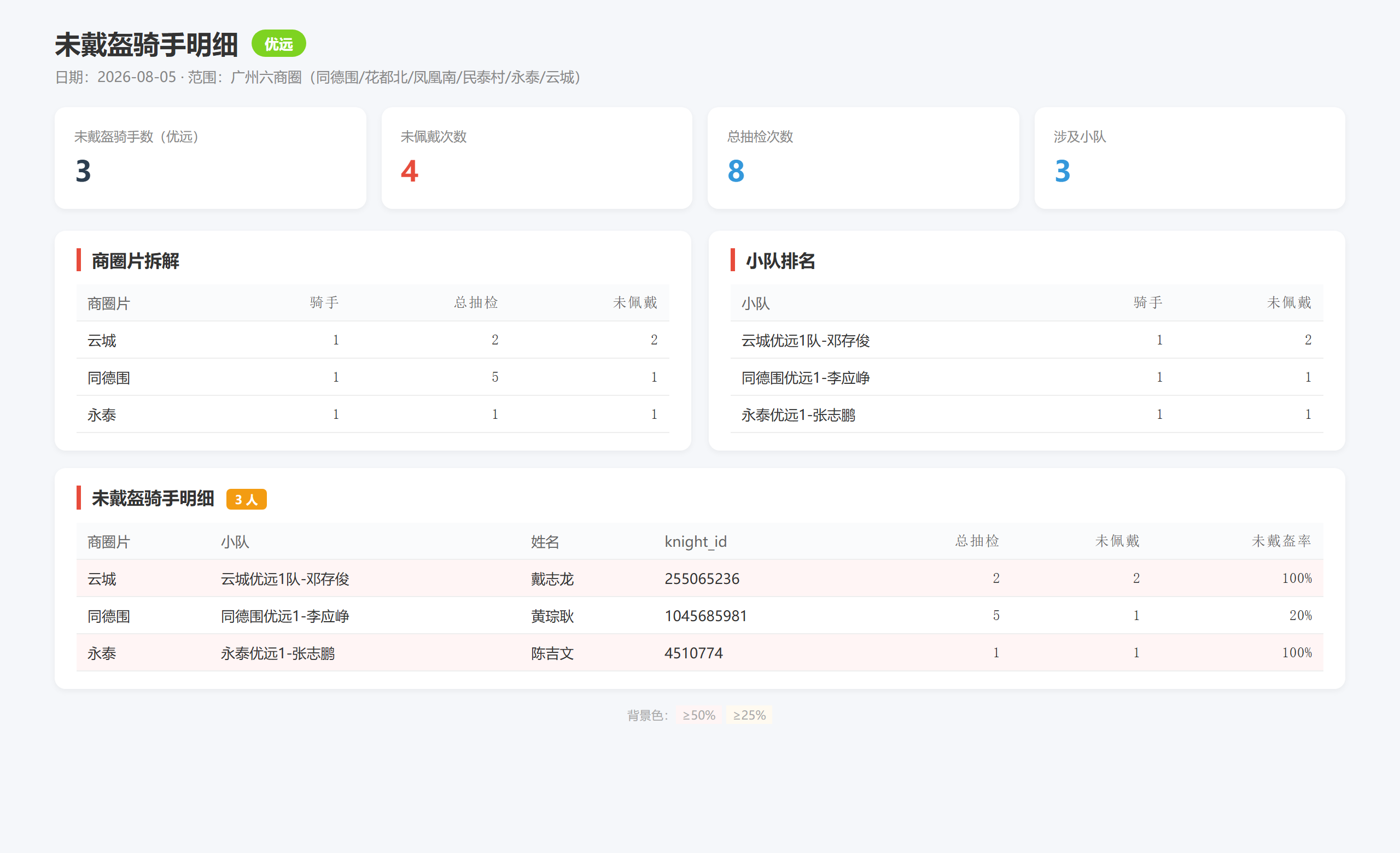The height and width of the screenshot is (853, 1400).
Task: Click 同德围优远1-李应峥 in 小队排名
Action: click(805, 378)
